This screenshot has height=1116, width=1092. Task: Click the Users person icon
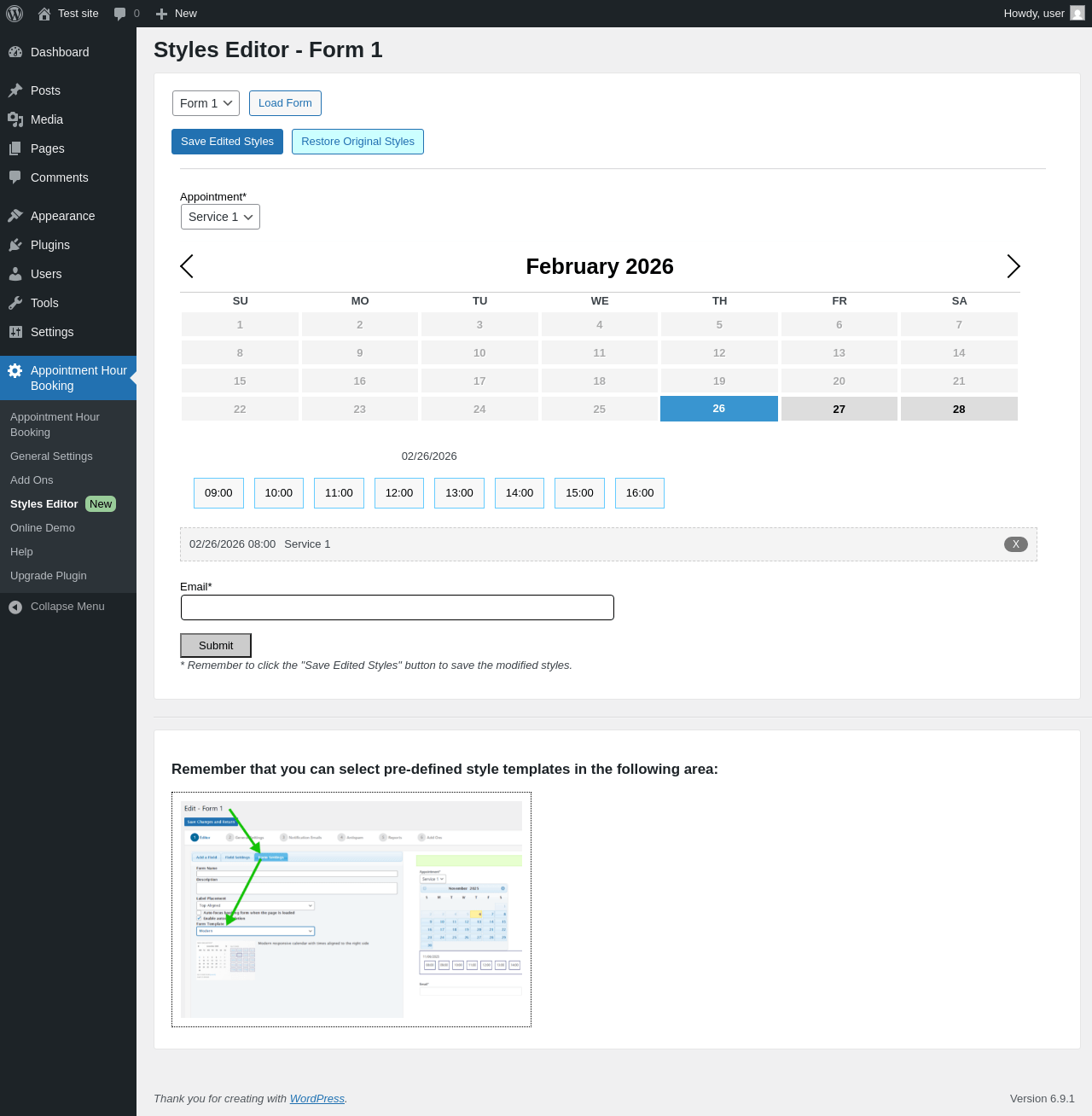tap(15, 274)
